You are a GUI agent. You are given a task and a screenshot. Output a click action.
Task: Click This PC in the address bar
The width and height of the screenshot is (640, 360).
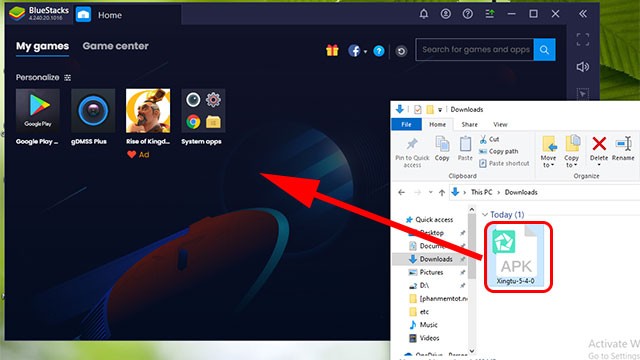pyautogui.click(x=482, y=192)
